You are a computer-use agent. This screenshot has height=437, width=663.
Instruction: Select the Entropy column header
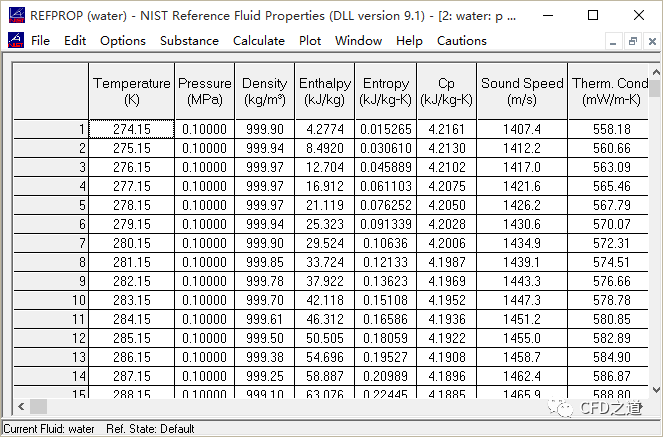(386, 91)
